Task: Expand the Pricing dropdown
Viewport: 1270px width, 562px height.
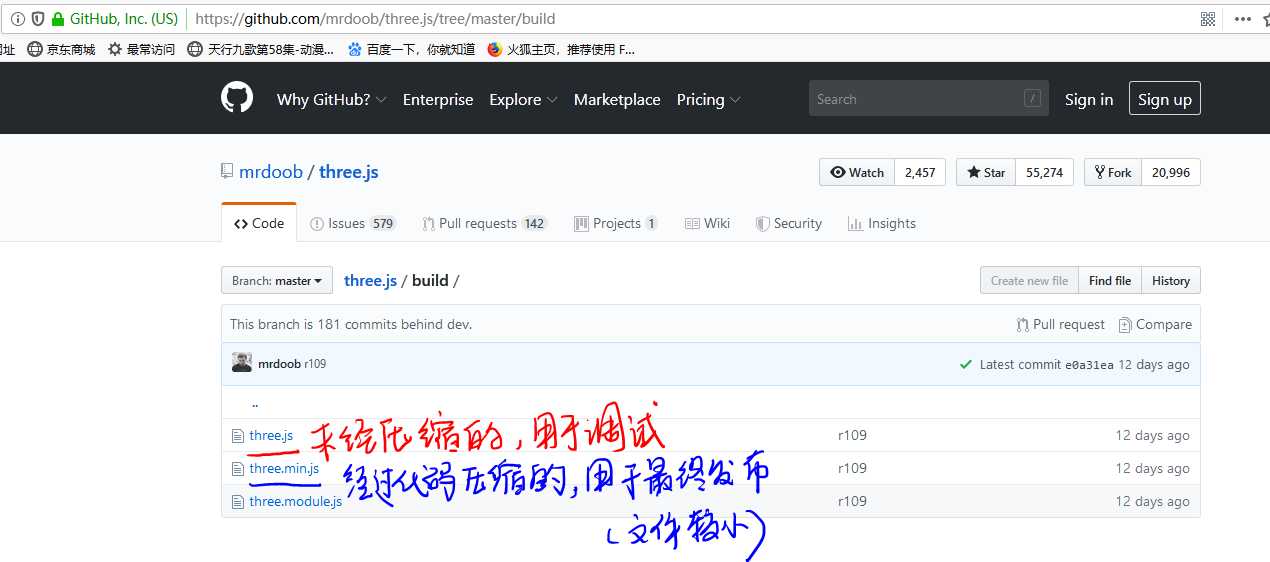Action: (x=709, y=99)
